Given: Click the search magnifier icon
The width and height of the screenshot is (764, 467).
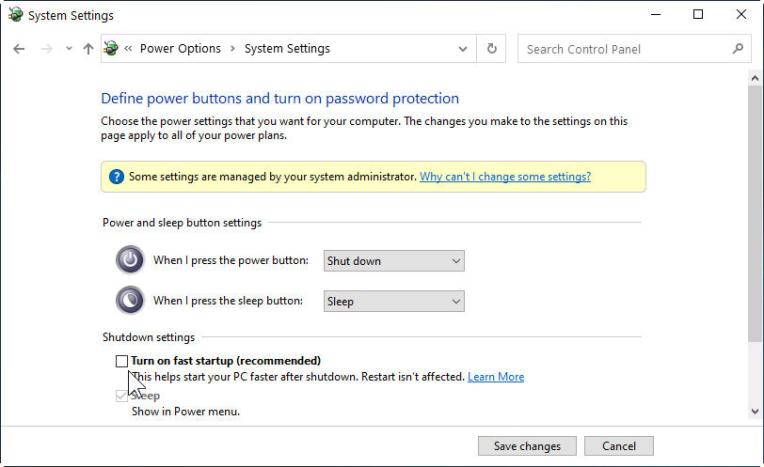Looking at the screenshot, I should point(738,48).
